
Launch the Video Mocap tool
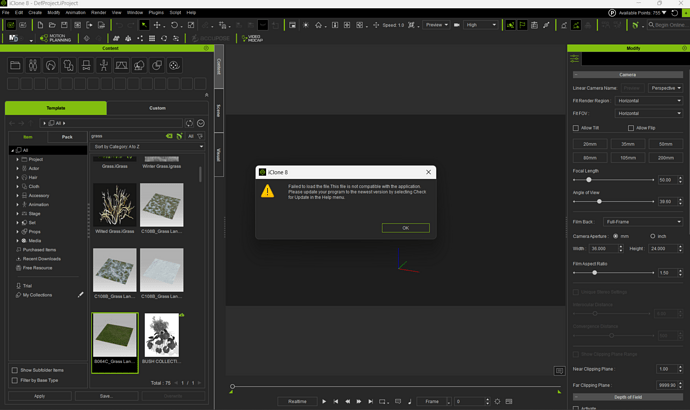tap(252, 38)
